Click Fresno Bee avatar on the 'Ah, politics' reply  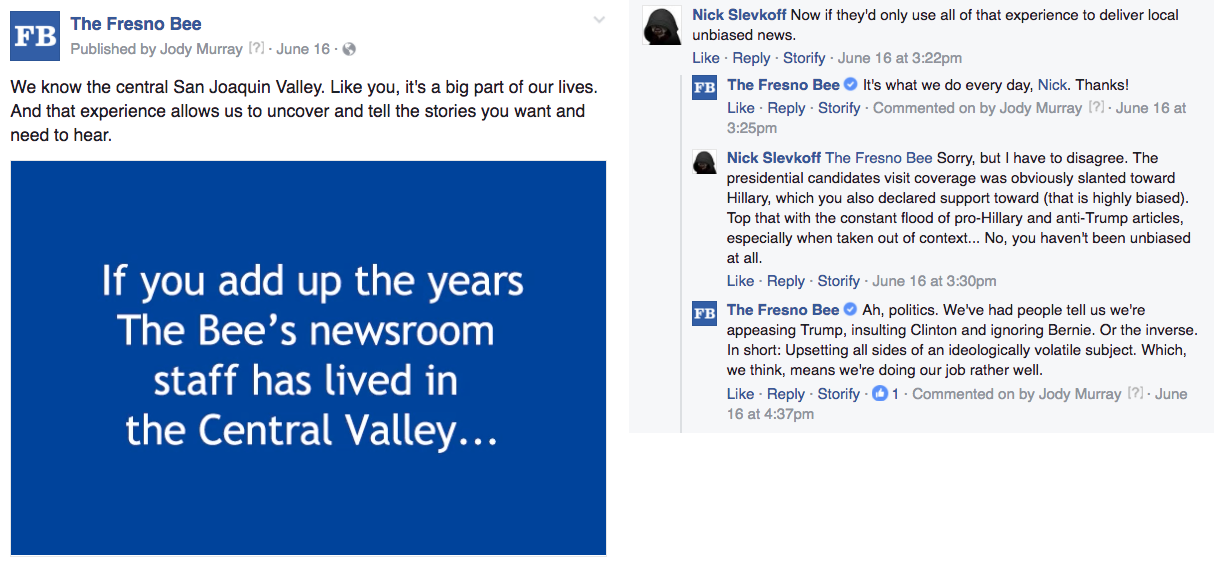click(x=705, y=314)
